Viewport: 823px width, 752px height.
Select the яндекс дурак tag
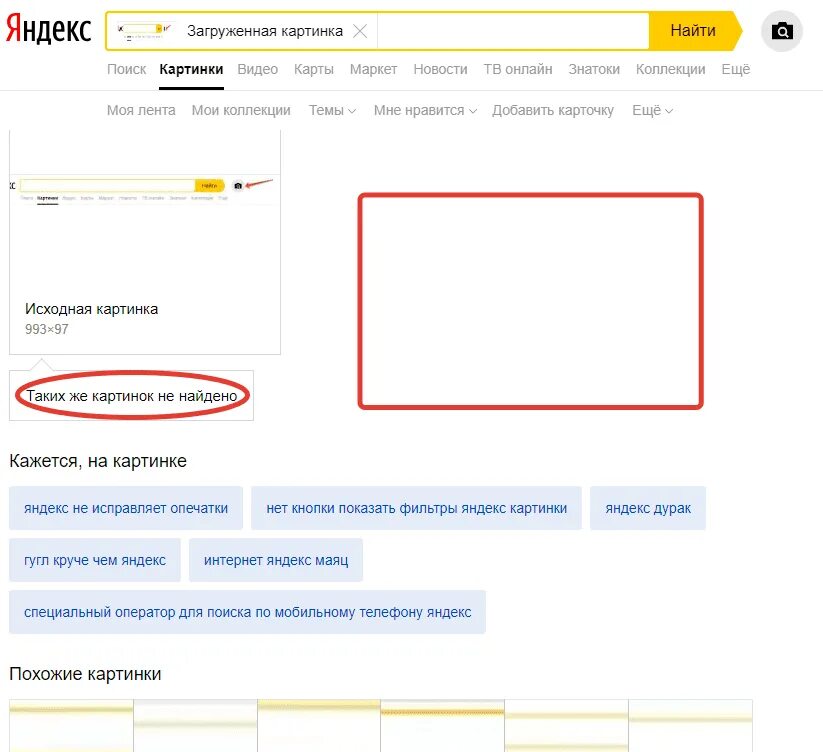pos(648,508)
